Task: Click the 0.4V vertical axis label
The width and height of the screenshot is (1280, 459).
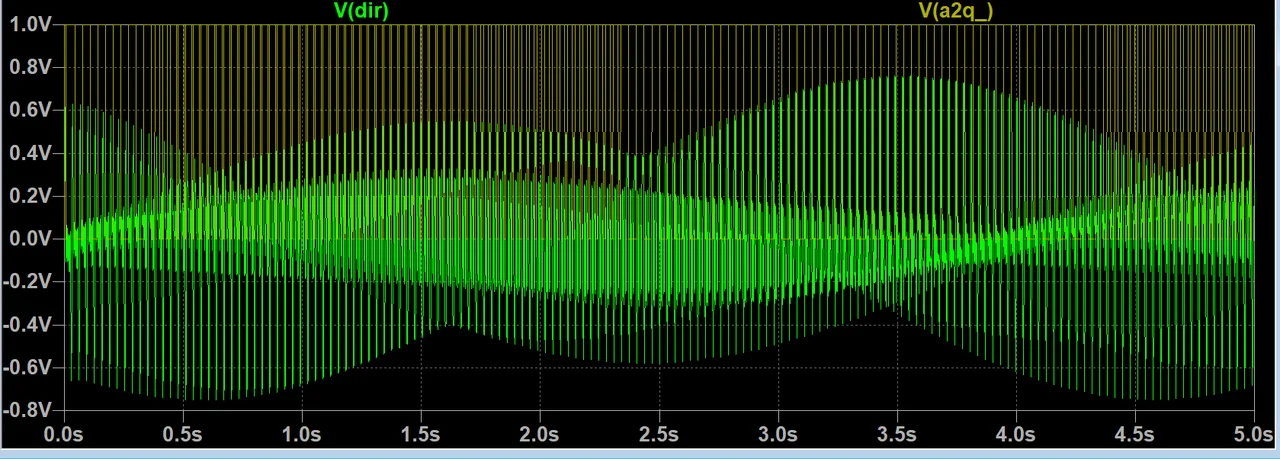Action: coord(30,154)
